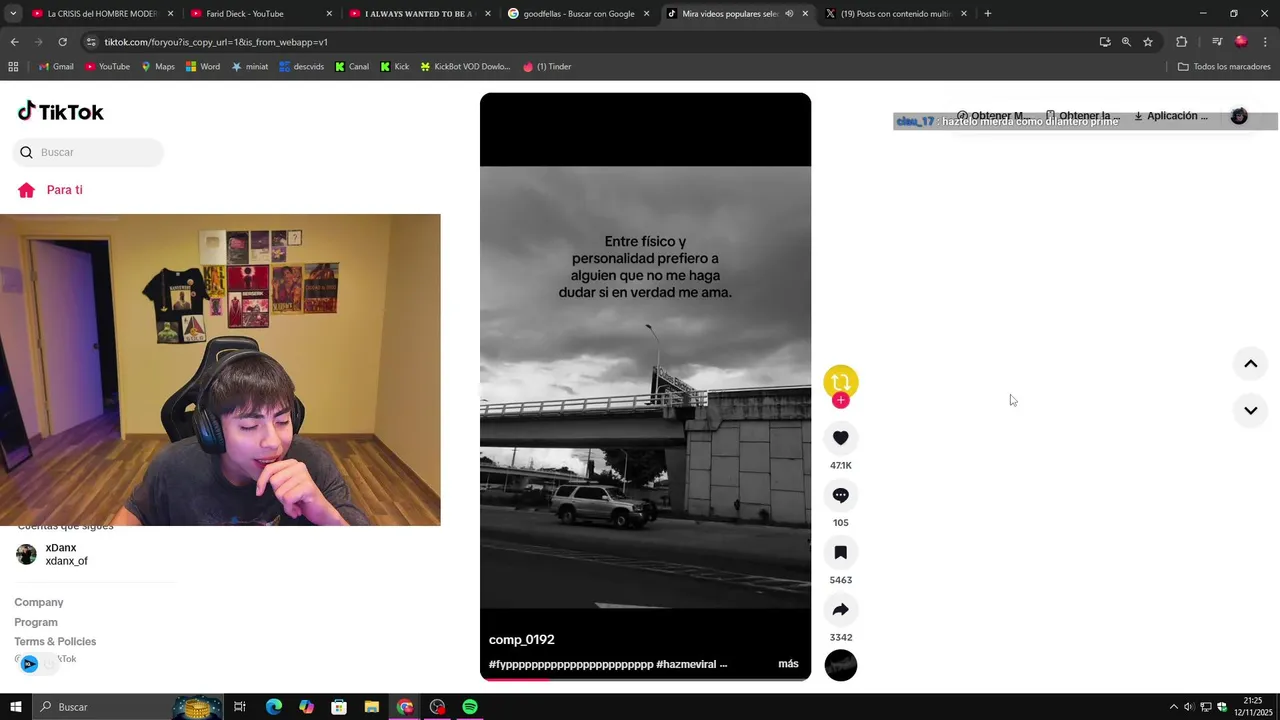This screenshot has width=1280, height=720.
Task: Show hidden system tray icons
Action: pos(1173,707)
